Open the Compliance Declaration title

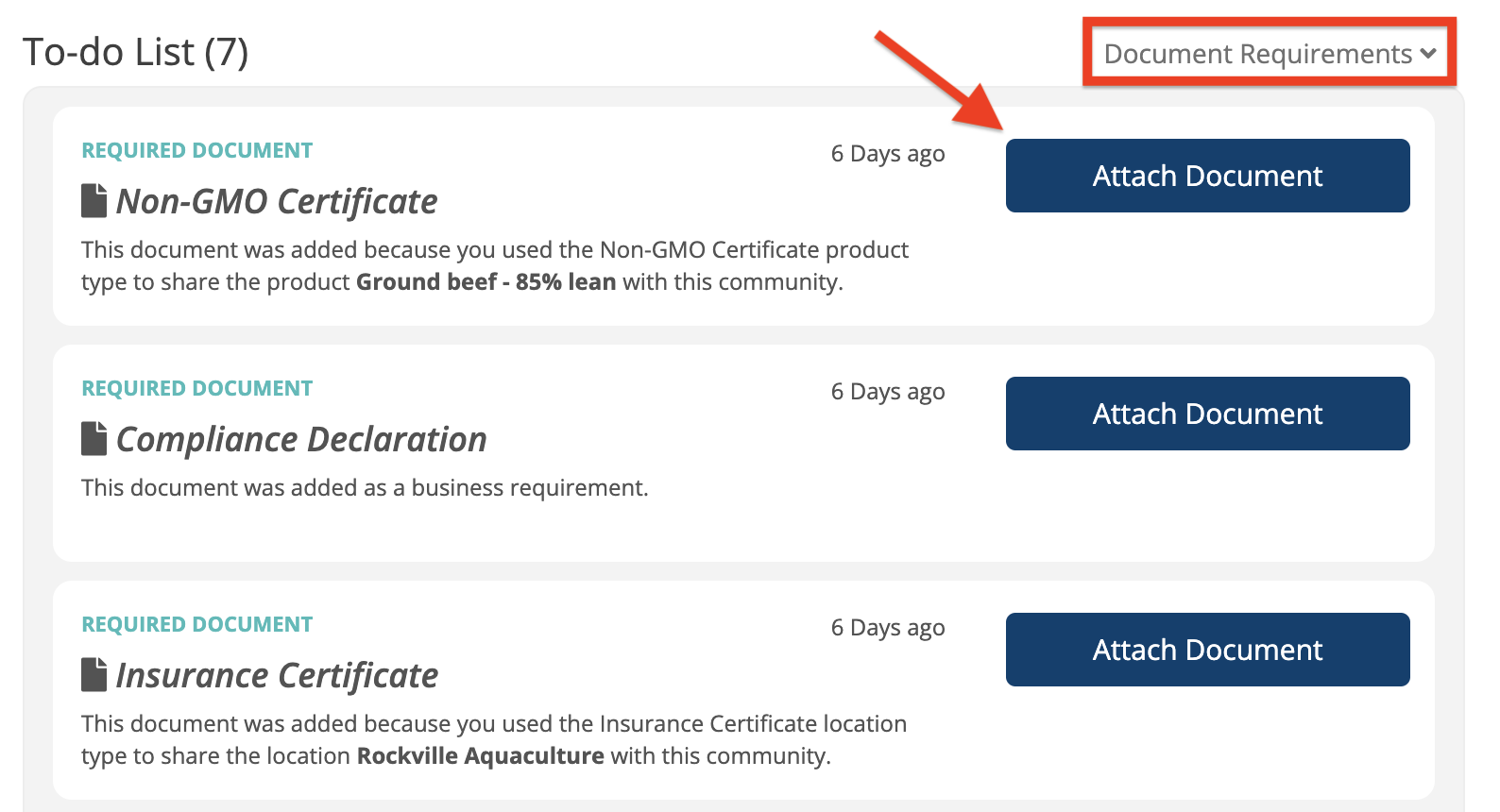pyautogui.click(x=301, y=439)
